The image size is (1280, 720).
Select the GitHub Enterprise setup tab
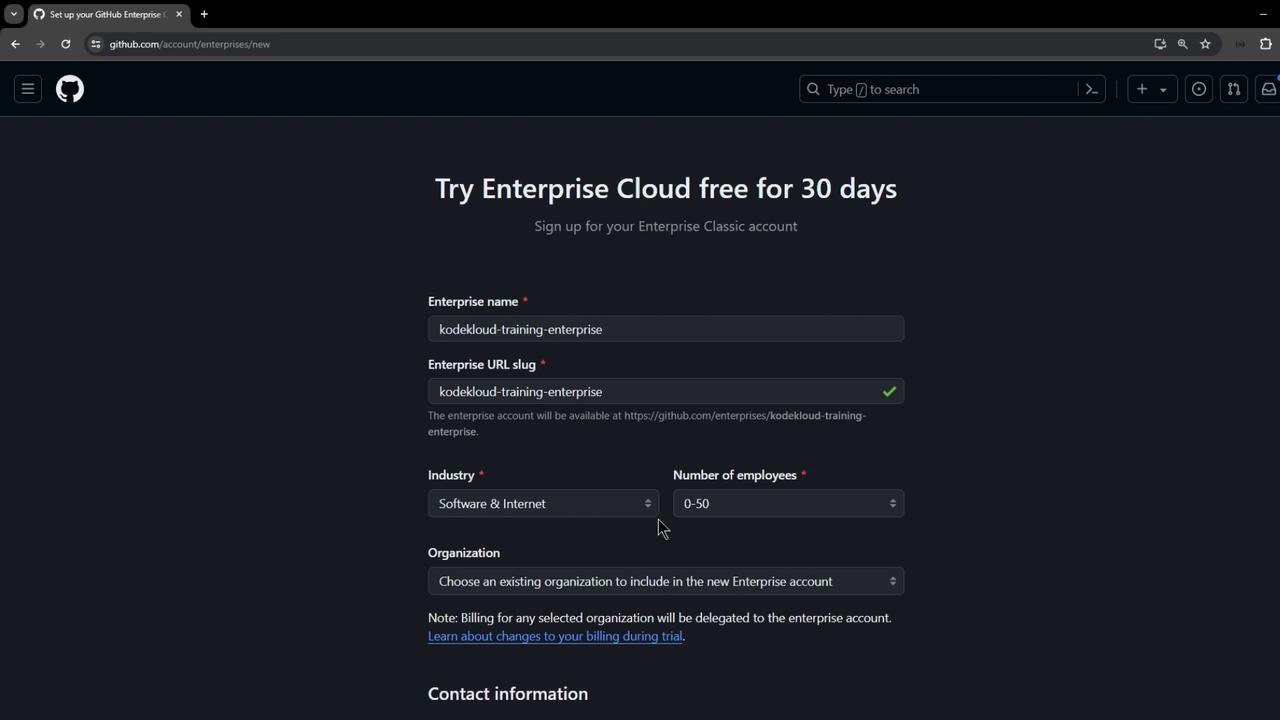105,14
